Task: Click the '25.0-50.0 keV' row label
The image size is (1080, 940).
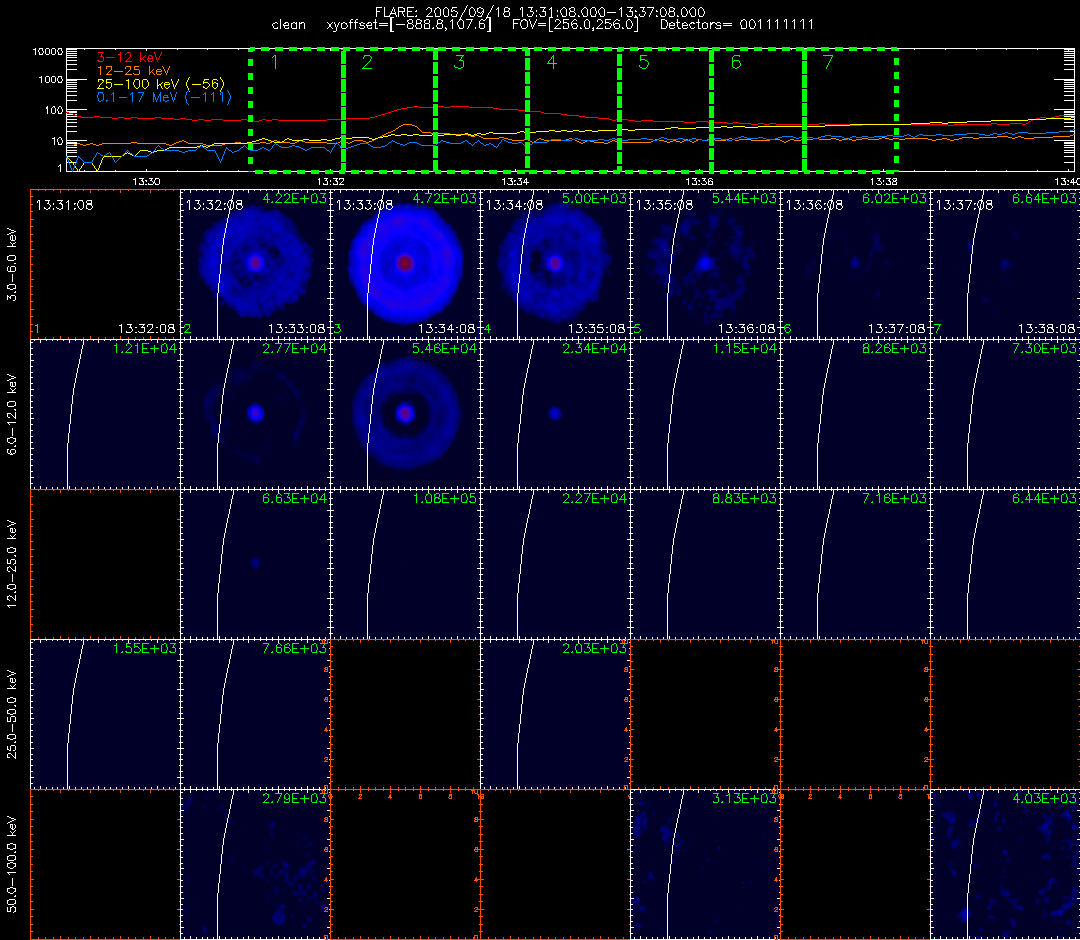Action: [12, 714]
